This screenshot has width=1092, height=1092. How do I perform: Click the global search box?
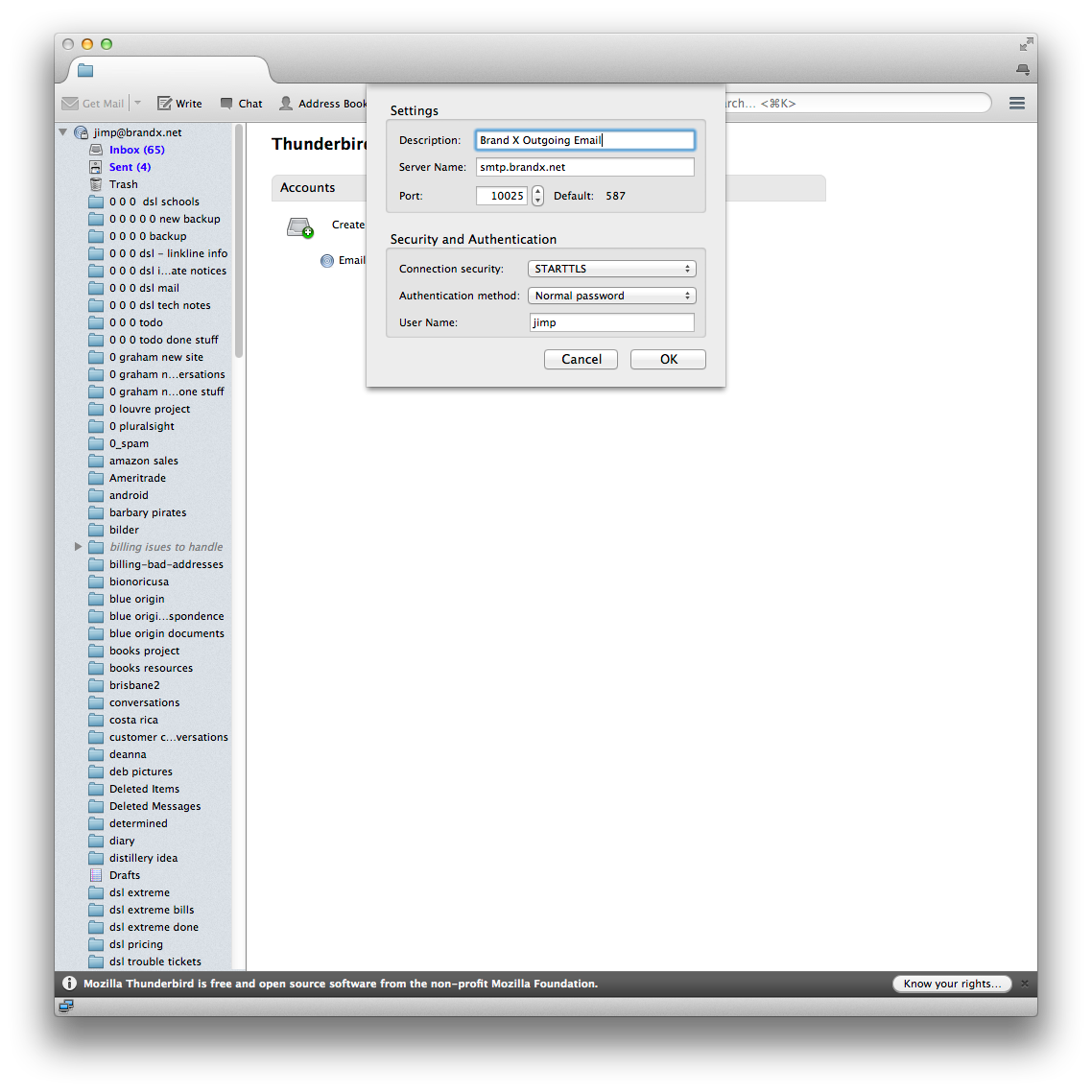tap(858, 103)
